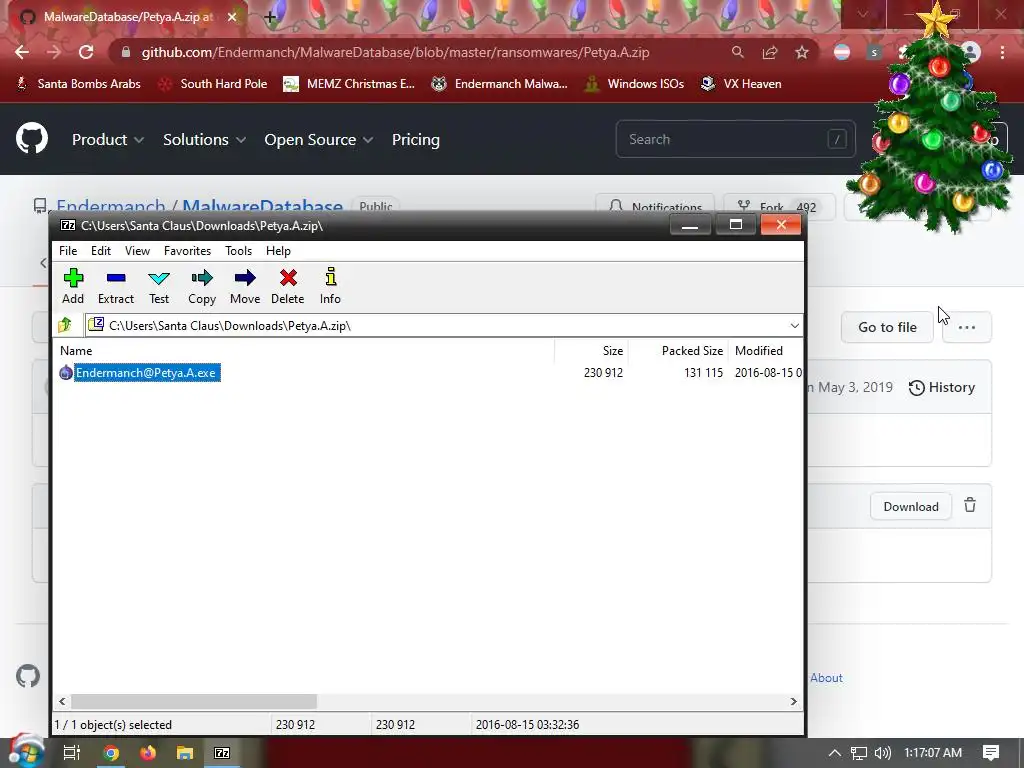Click the Download button on GitHub
This screenshot has width=1024, height=768.
tap(910, 507)
